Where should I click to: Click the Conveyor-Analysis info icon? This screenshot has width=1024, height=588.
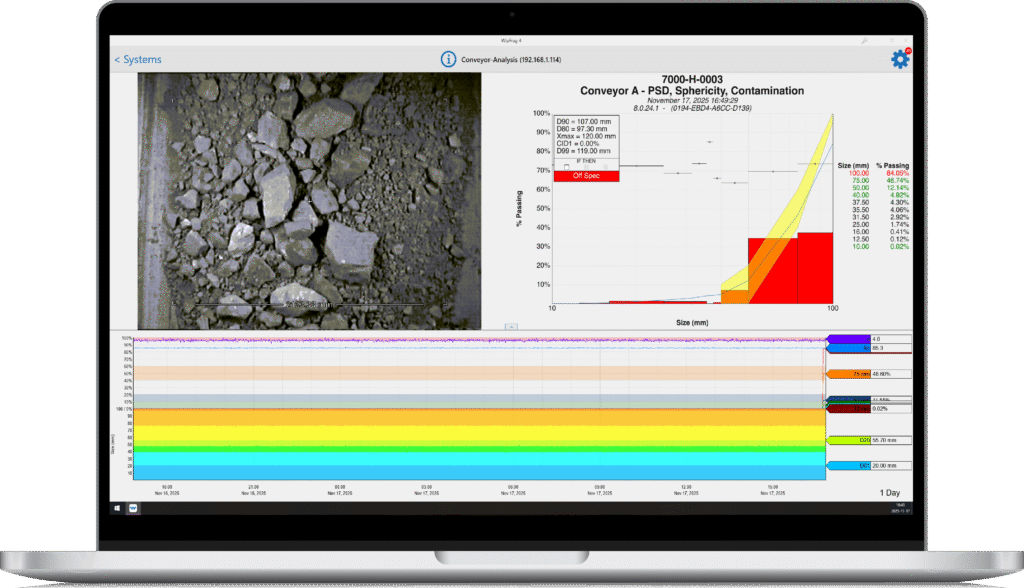[449, 59]
